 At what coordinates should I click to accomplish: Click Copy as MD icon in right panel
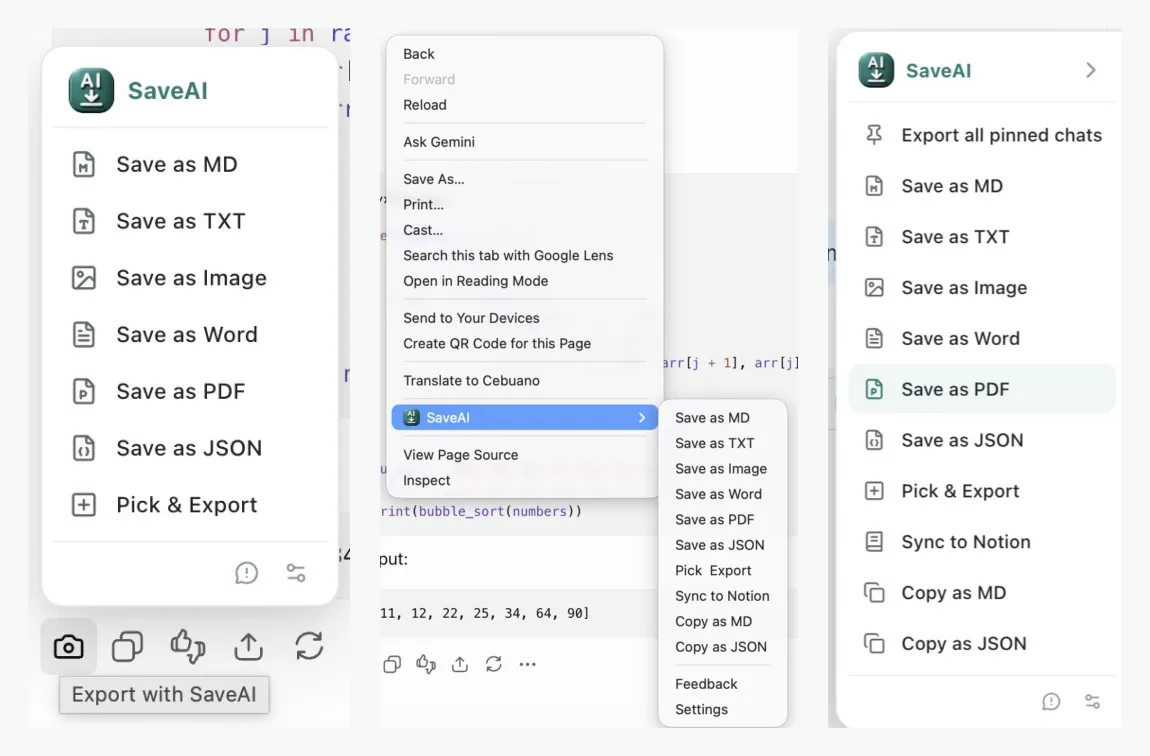pos(874,592)
